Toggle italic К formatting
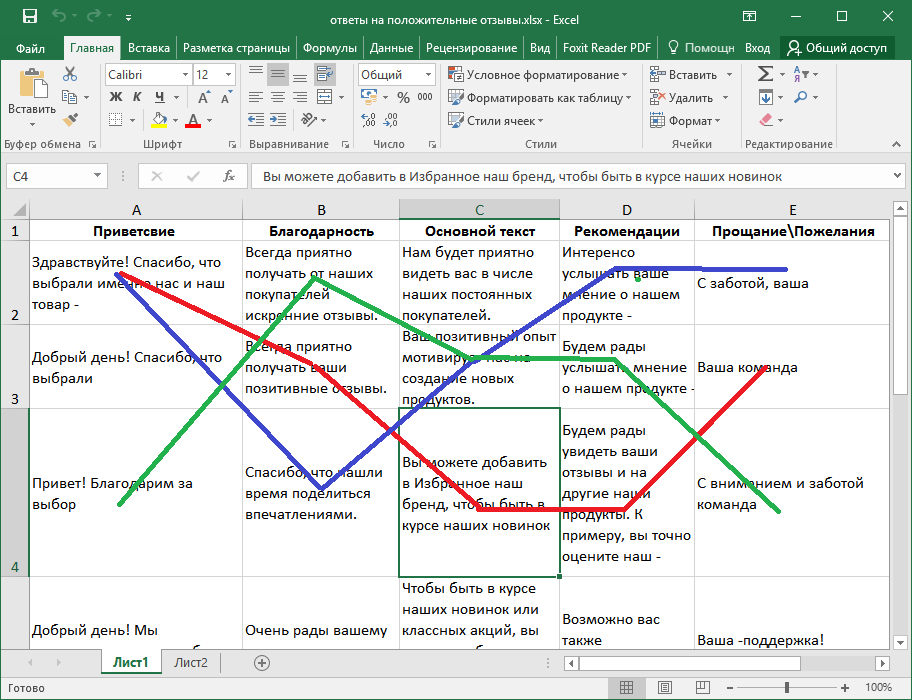The image size is (912, 700). pyautogui.click(x=137, y=97)
